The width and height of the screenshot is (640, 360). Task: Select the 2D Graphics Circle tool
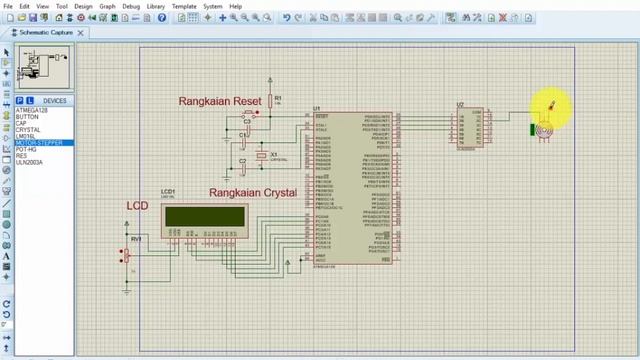pos(6,224)
